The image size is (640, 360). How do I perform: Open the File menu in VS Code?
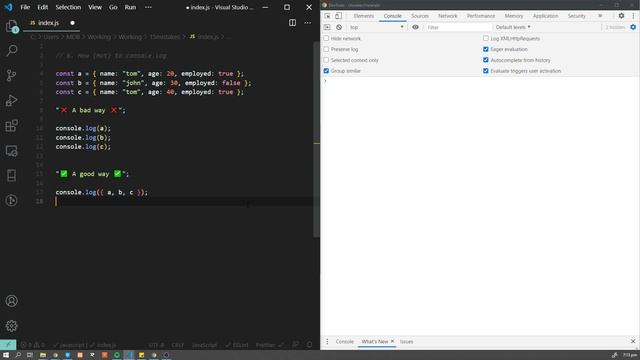coord(25,7)
